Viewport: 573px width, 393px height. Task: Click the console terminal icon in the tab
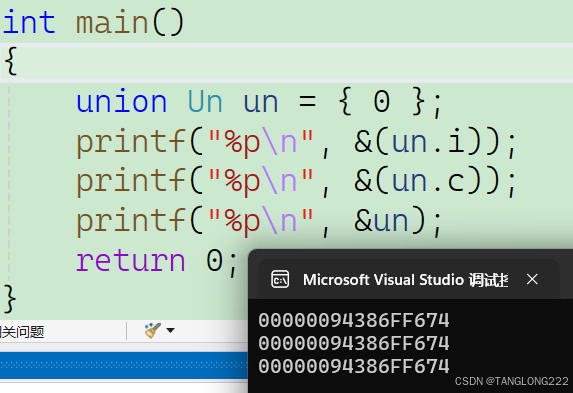tap(280, 280)
